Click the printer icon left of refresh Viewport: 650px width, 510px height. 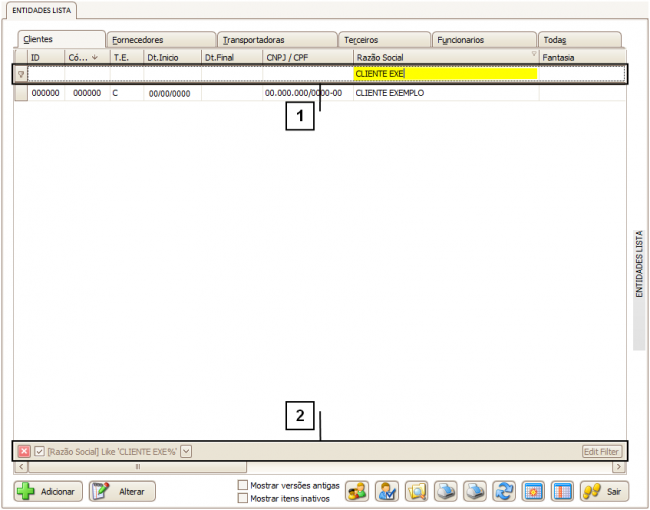(475, 491)
